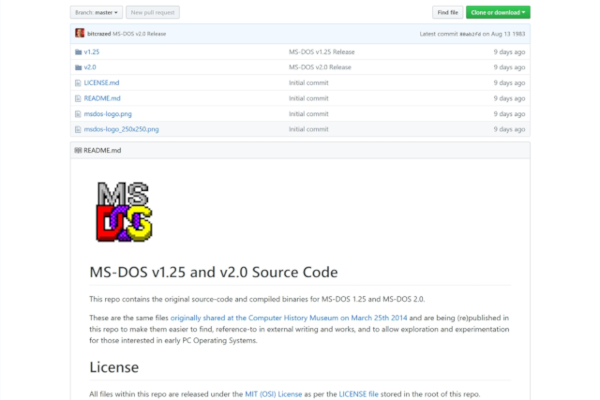This screenshot has height=400, width=600.
Task: Click the License heading
Action: tap(114, 367)
